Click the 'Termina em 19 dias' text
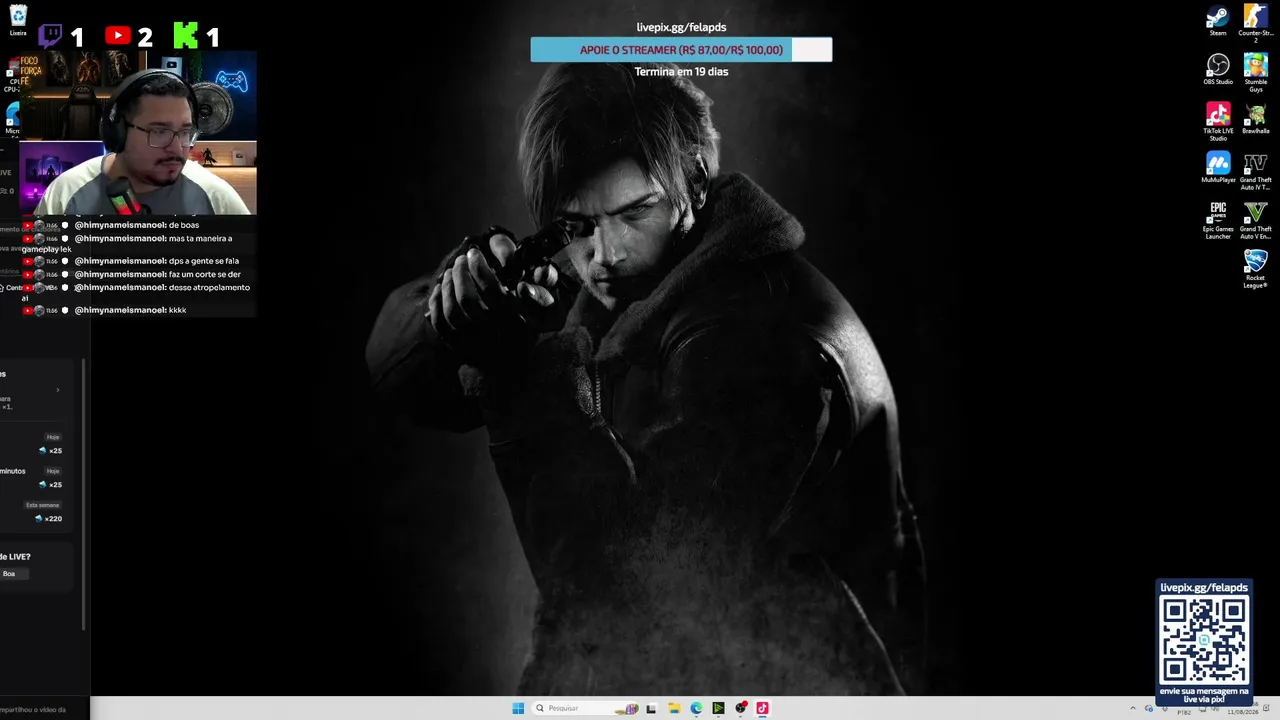Viewport: 1280px width, 720px height. pos(681,72)
